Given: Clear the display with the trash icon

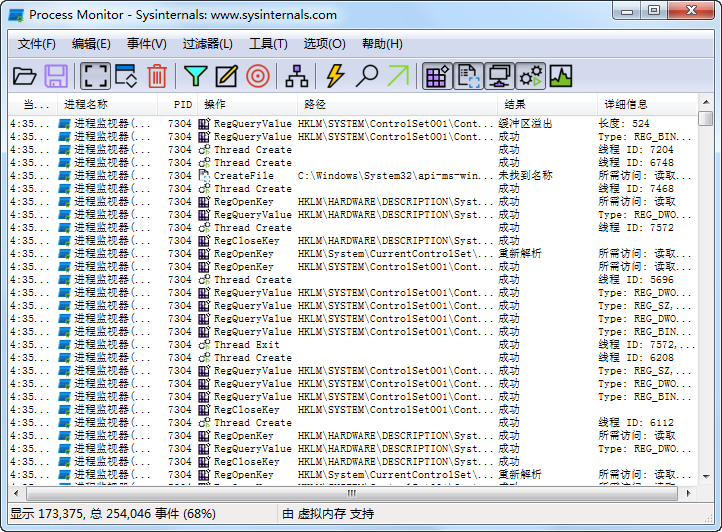Looking at the screenshot, I should click(x=157, y=76).
